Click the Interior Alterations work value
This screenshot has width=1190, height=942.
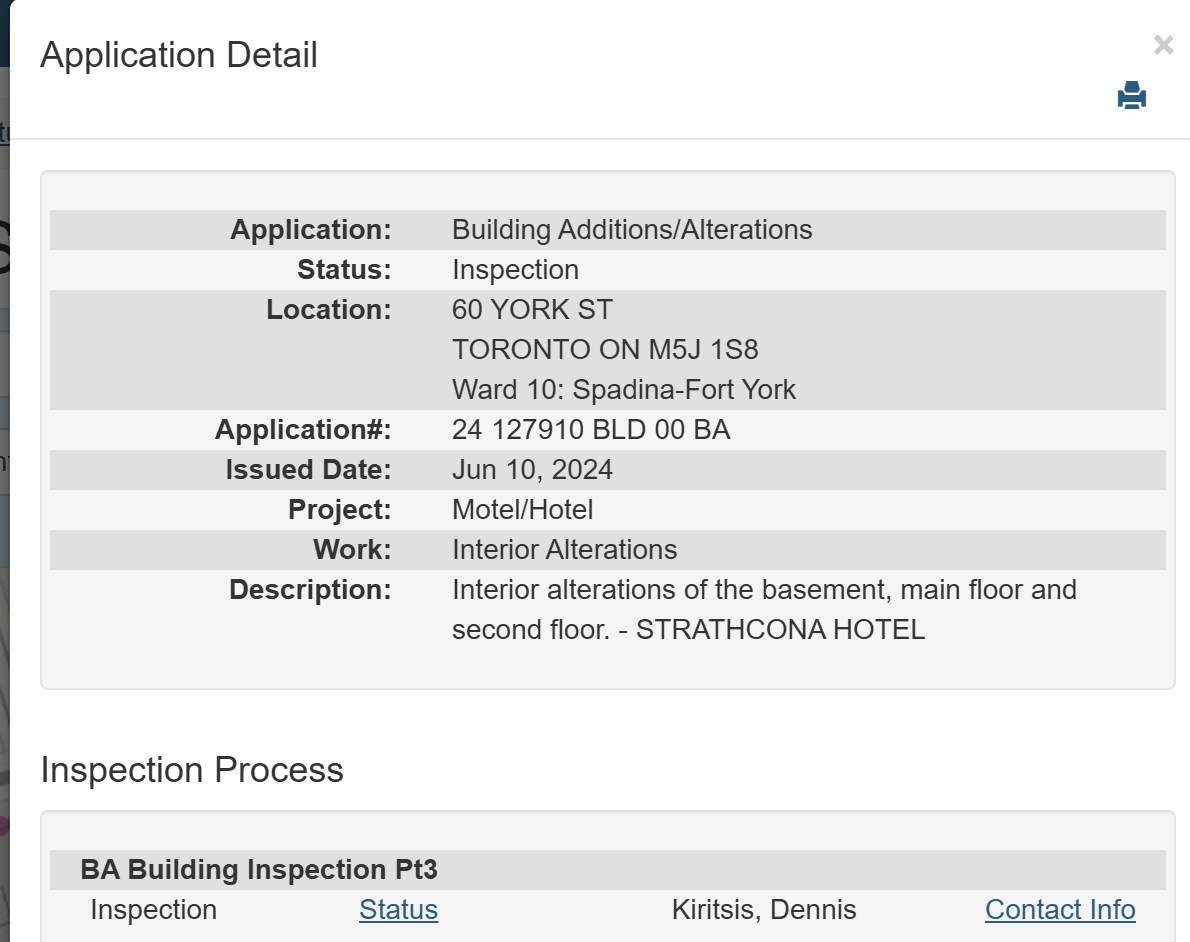click(564, 550)
